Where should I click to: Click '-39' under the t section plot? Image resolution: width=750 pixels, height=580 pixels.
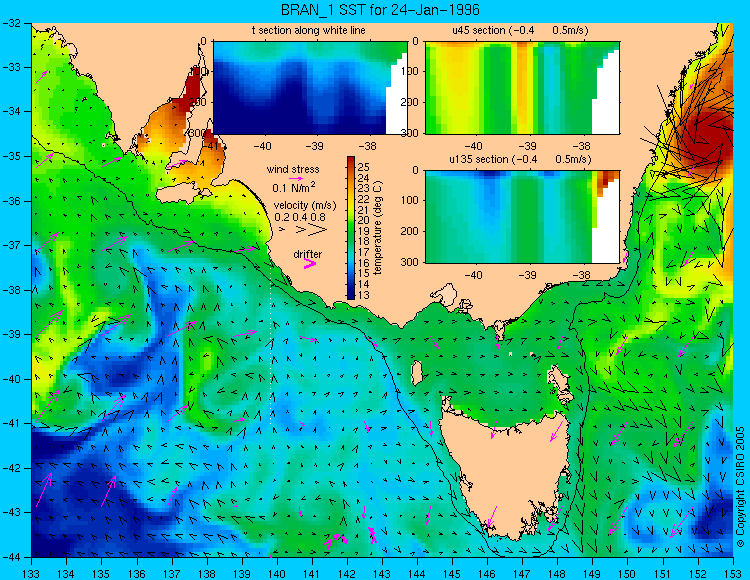click(315, 146)
